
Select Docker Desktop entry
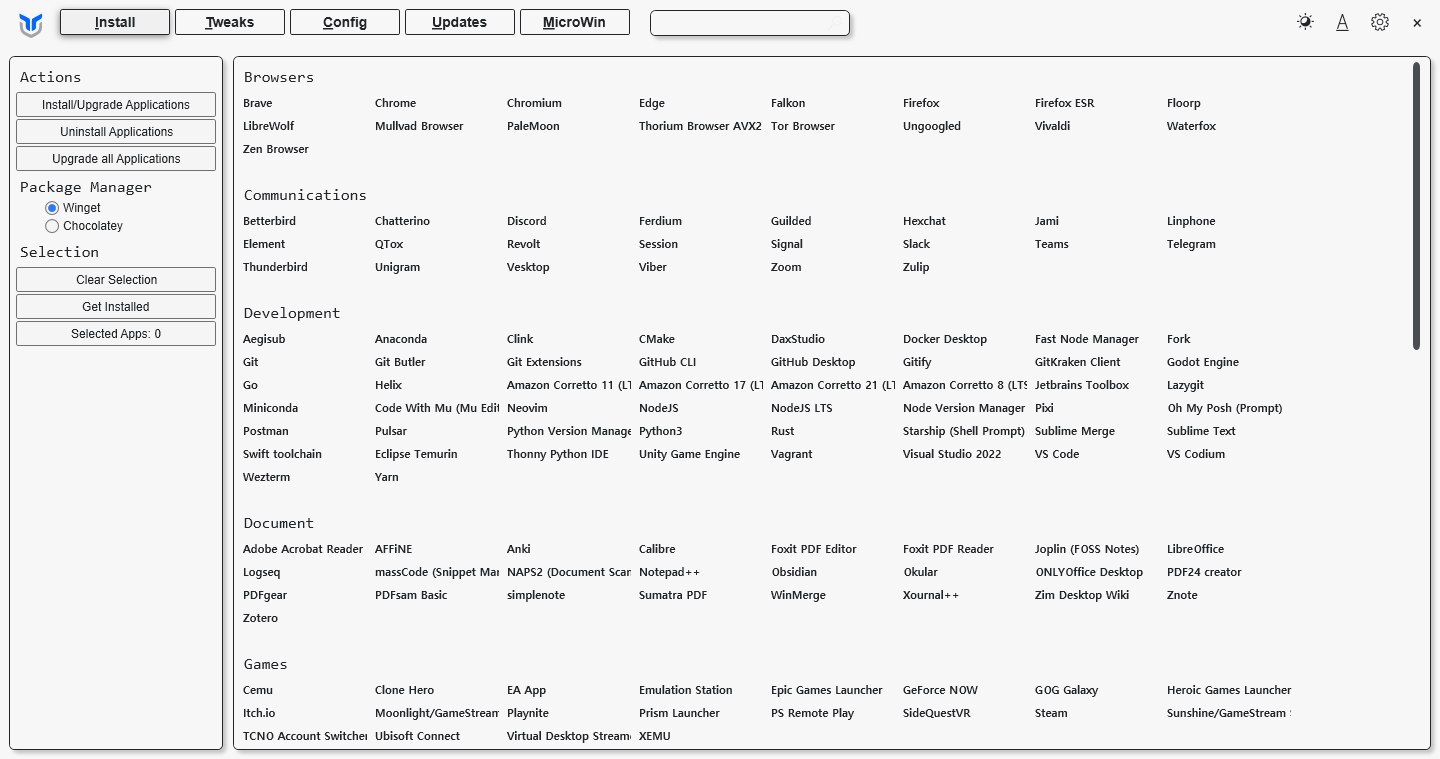point(945,339)
